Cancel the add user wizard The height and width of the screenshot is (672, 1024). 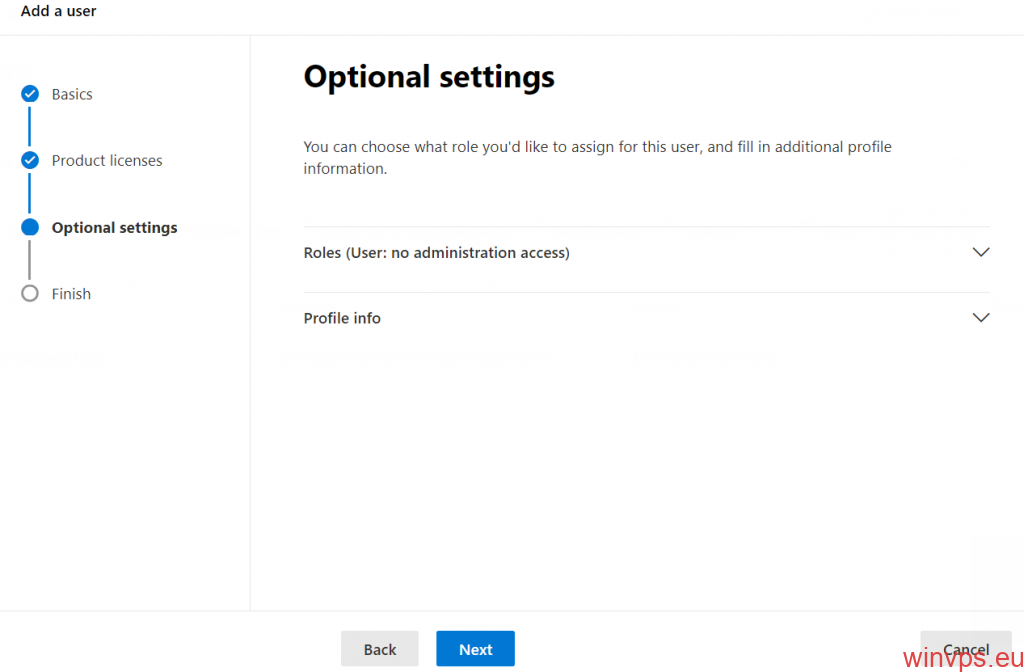point(965,648)
